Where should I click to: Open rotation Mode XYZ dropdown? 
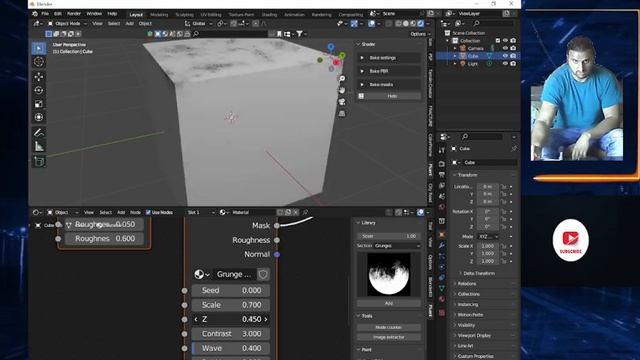point(488,236)
